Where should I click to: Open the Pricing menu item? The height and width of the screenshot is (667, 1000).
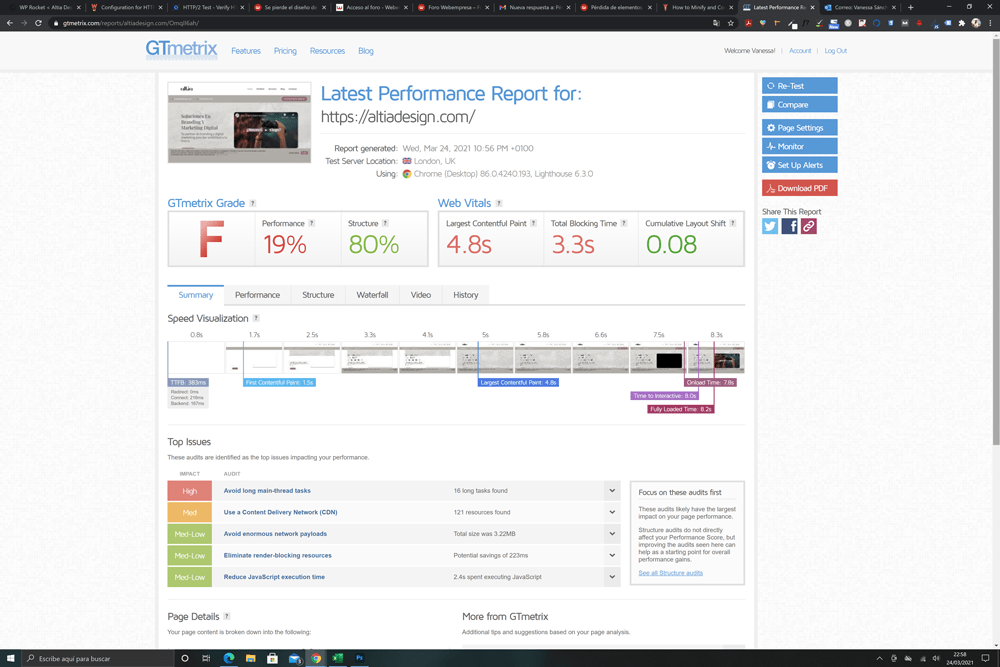pos(285,51)
